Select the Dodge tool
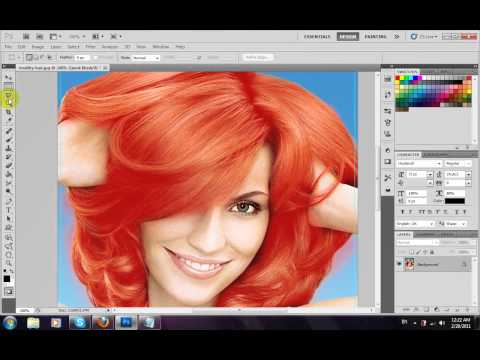 (8, 191)
